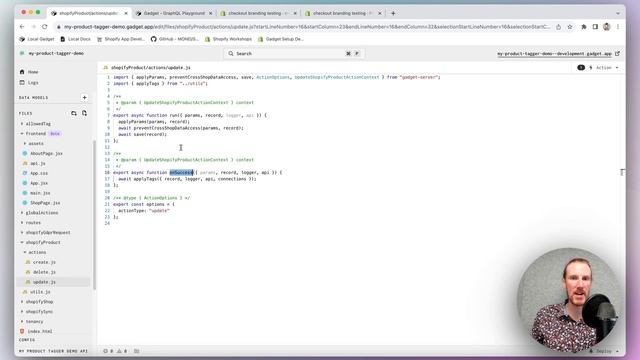Switch to Gadget GraphQL Playground tab

tap(174, 13)
